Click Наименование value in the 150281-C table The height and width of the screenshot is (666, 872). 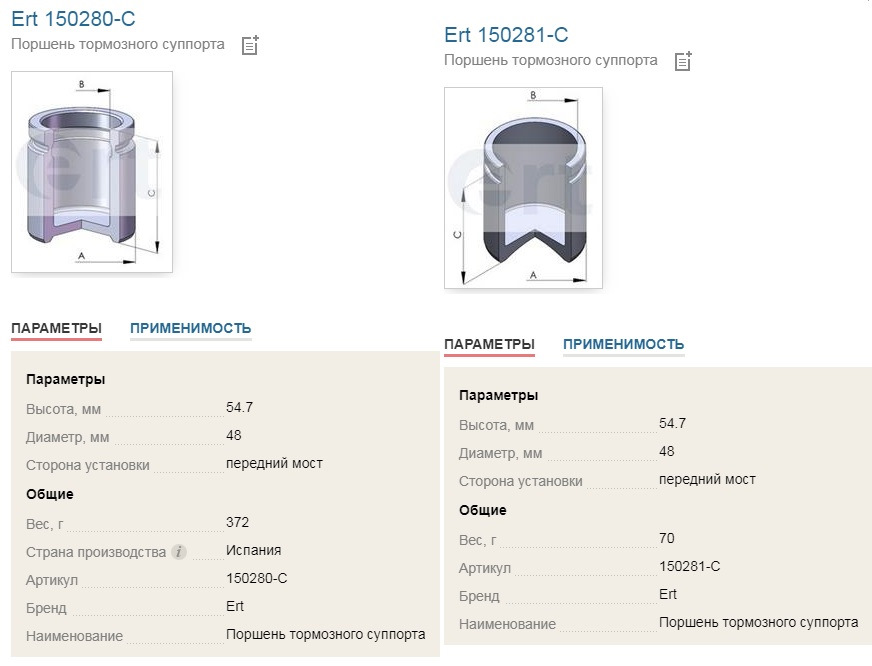[x=759, y=622]
